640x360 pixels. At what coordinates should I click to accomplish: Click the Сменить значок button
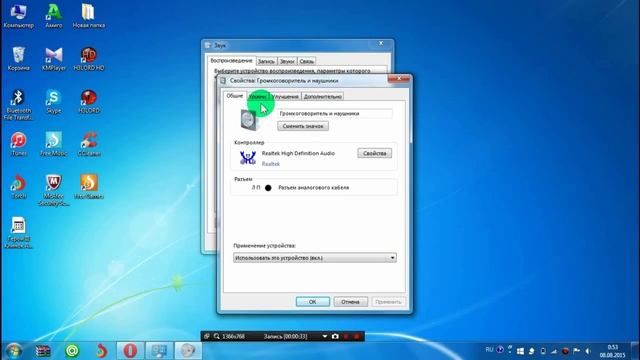point(303,126)
